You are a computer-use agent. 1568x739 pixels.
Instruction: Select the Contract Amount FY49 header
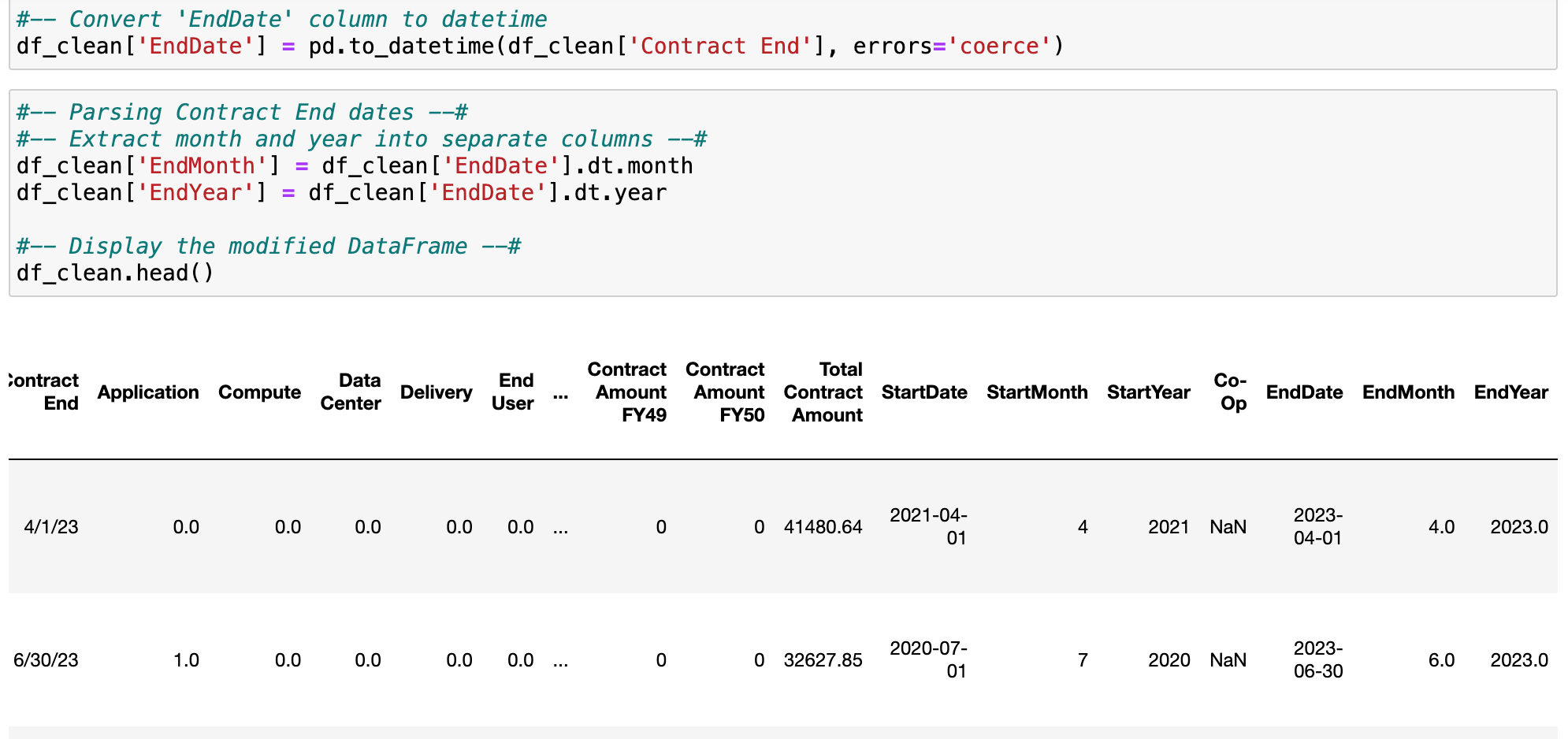click(x=627, y=392)
